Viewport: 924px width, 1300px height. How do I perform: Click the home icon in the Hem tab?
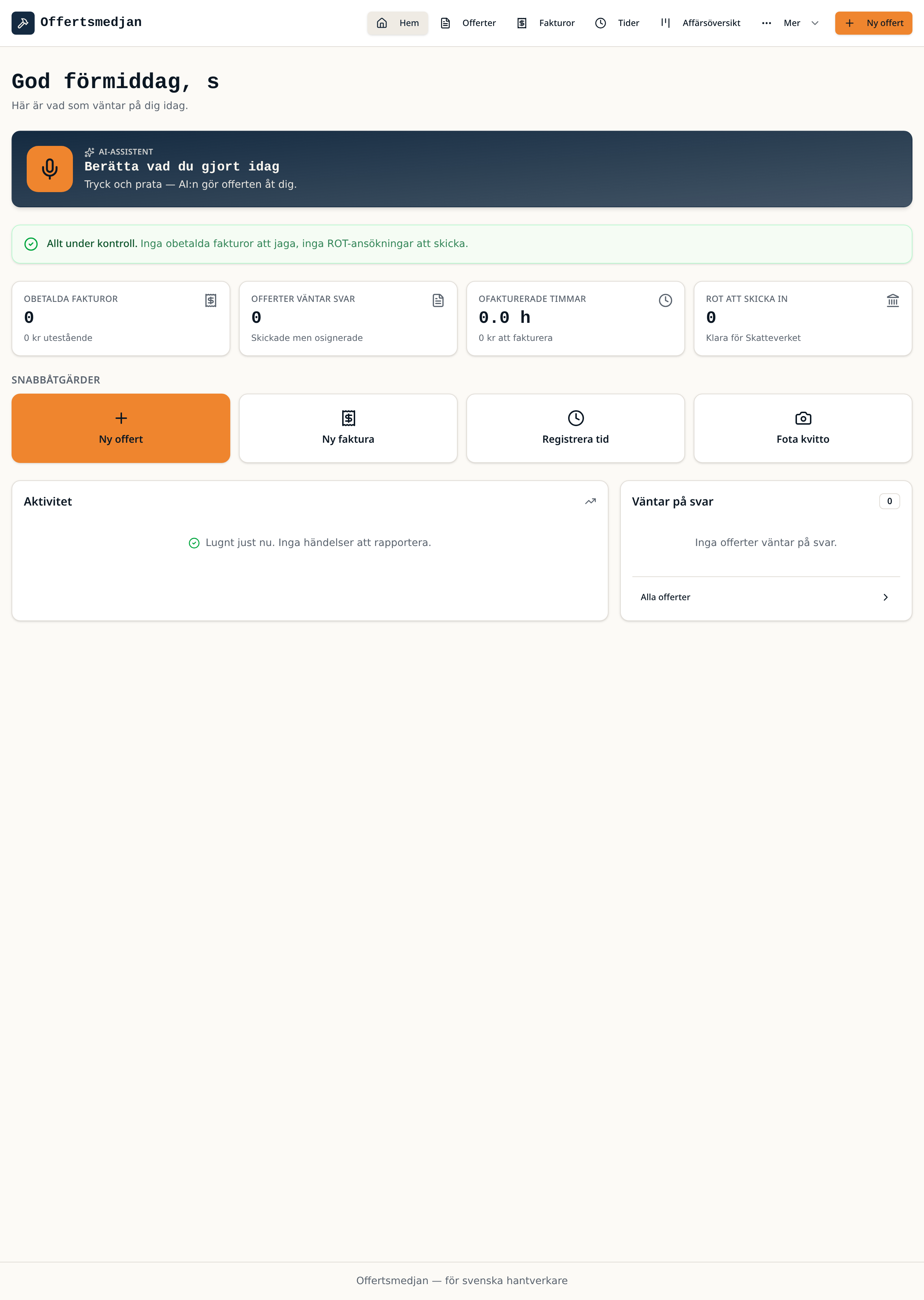382,23
